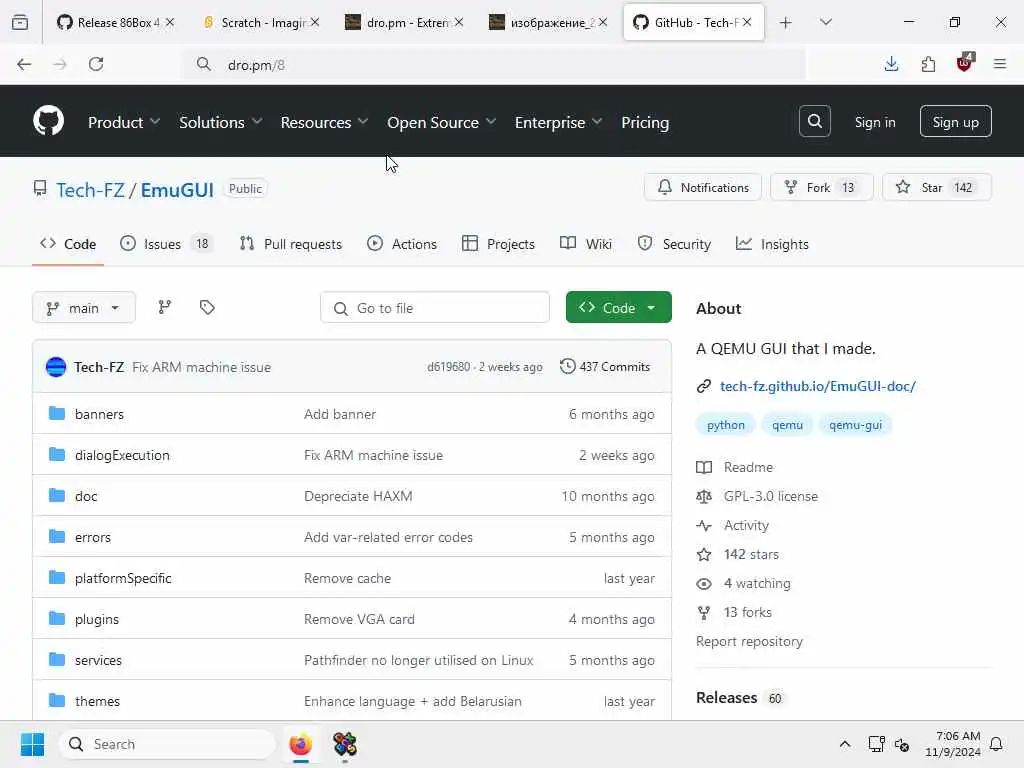Image resolution: width=1024 pixels, height=768 pixels.
Task: Click the address bar showing dro.pm/8
Action: (x=494, y=65)
